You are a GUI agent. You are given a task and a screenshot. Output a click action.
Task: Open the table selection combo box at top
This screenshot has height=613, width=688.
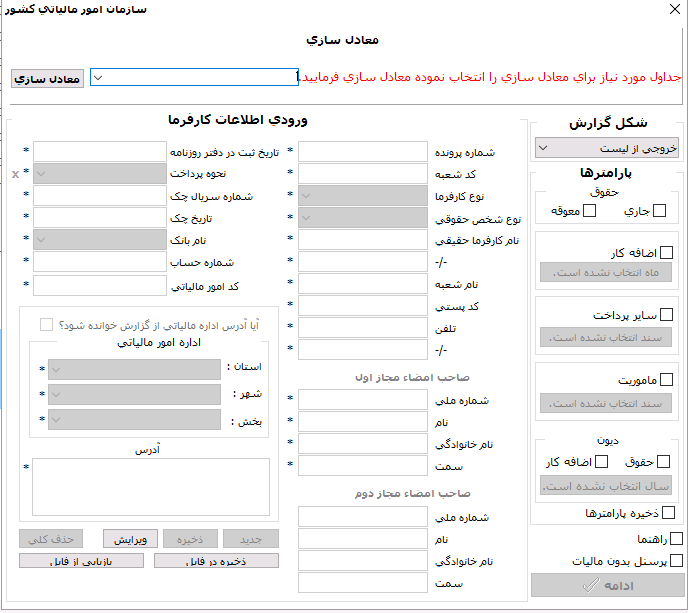(x=194, y=77)
